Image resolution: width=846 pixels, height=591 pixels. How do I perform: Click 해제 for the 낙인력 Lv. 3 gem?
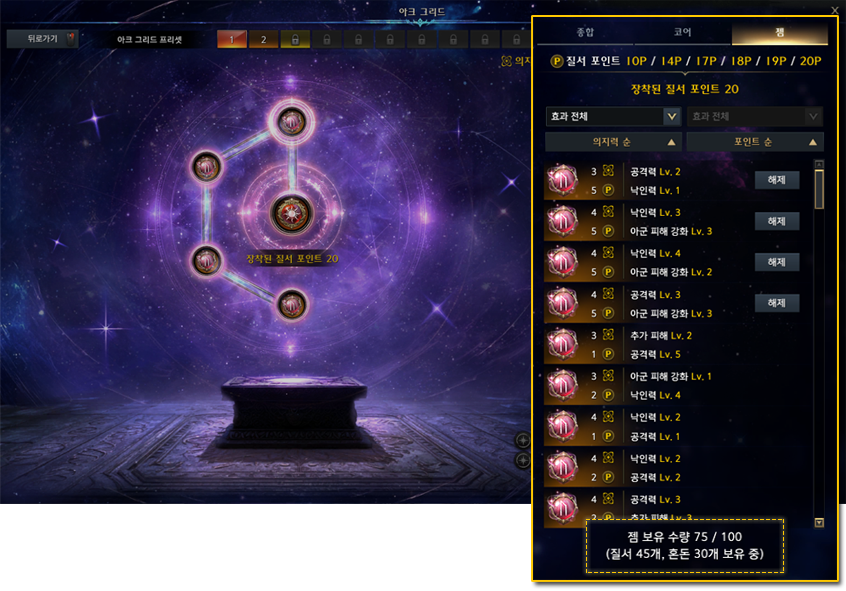[776, 221]
